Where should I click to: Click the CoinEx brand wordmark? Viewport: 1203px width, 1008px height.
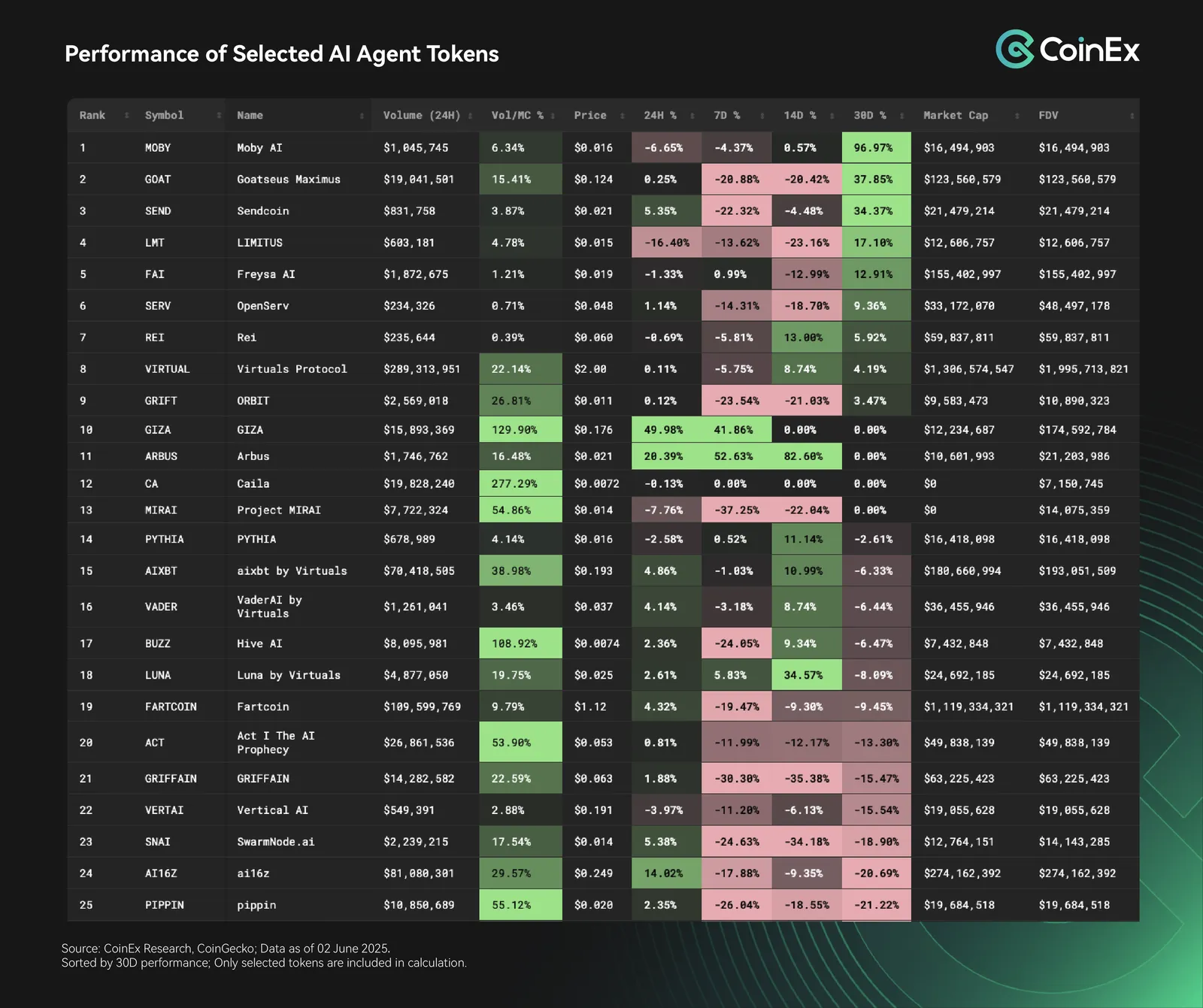1089,50
